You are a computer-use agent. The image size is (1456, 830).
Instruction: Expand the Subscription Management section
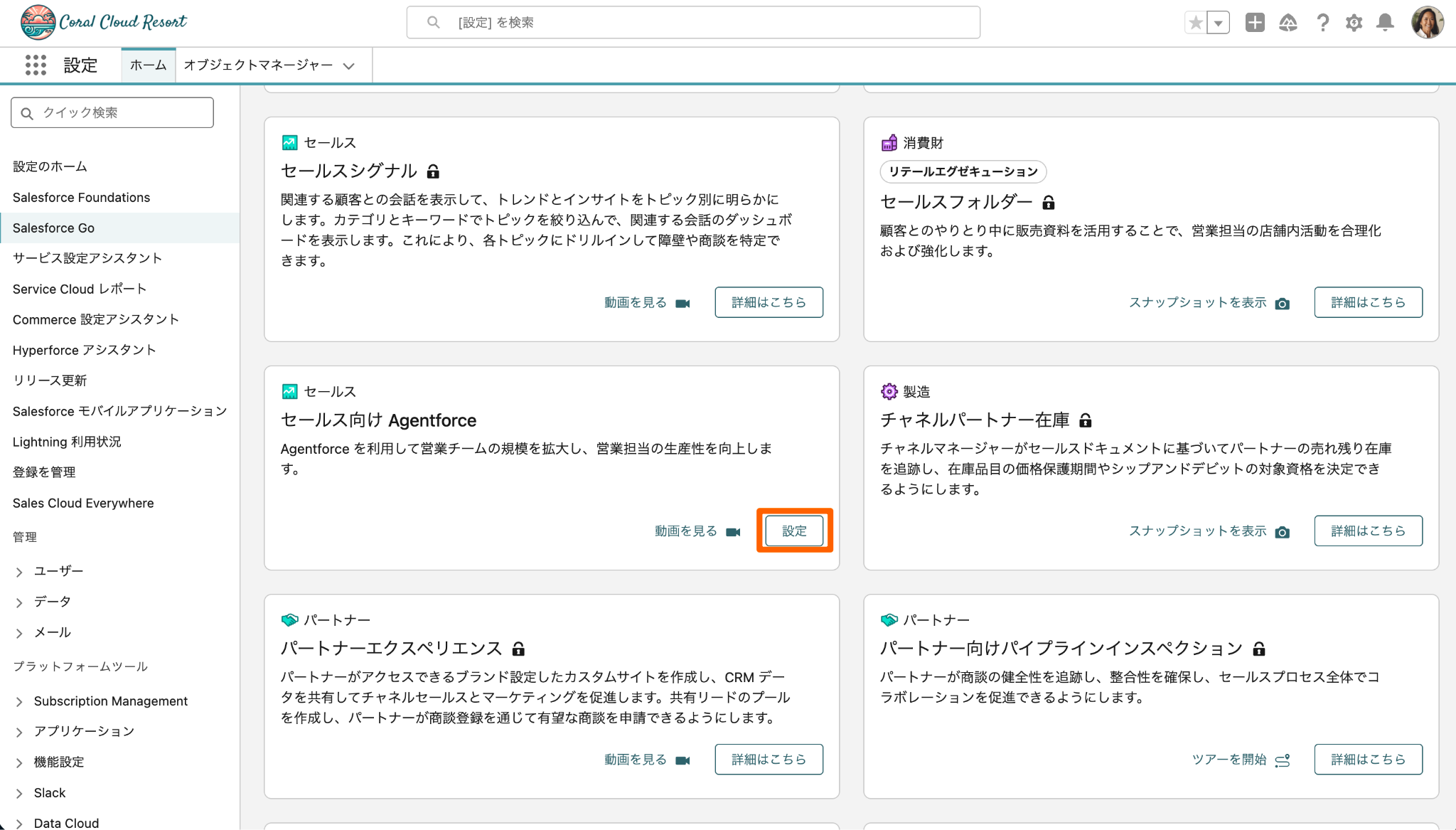(19, 702)
